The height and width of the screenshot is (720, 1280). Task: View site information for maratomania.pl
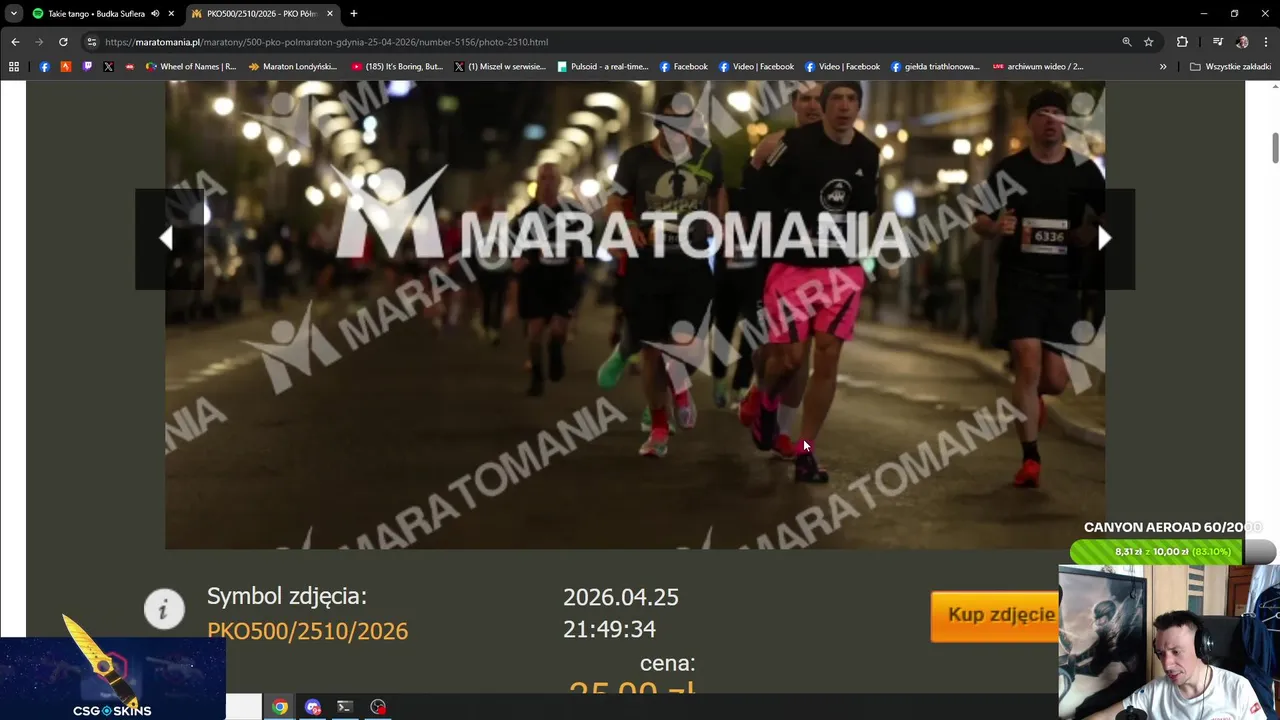91,42
